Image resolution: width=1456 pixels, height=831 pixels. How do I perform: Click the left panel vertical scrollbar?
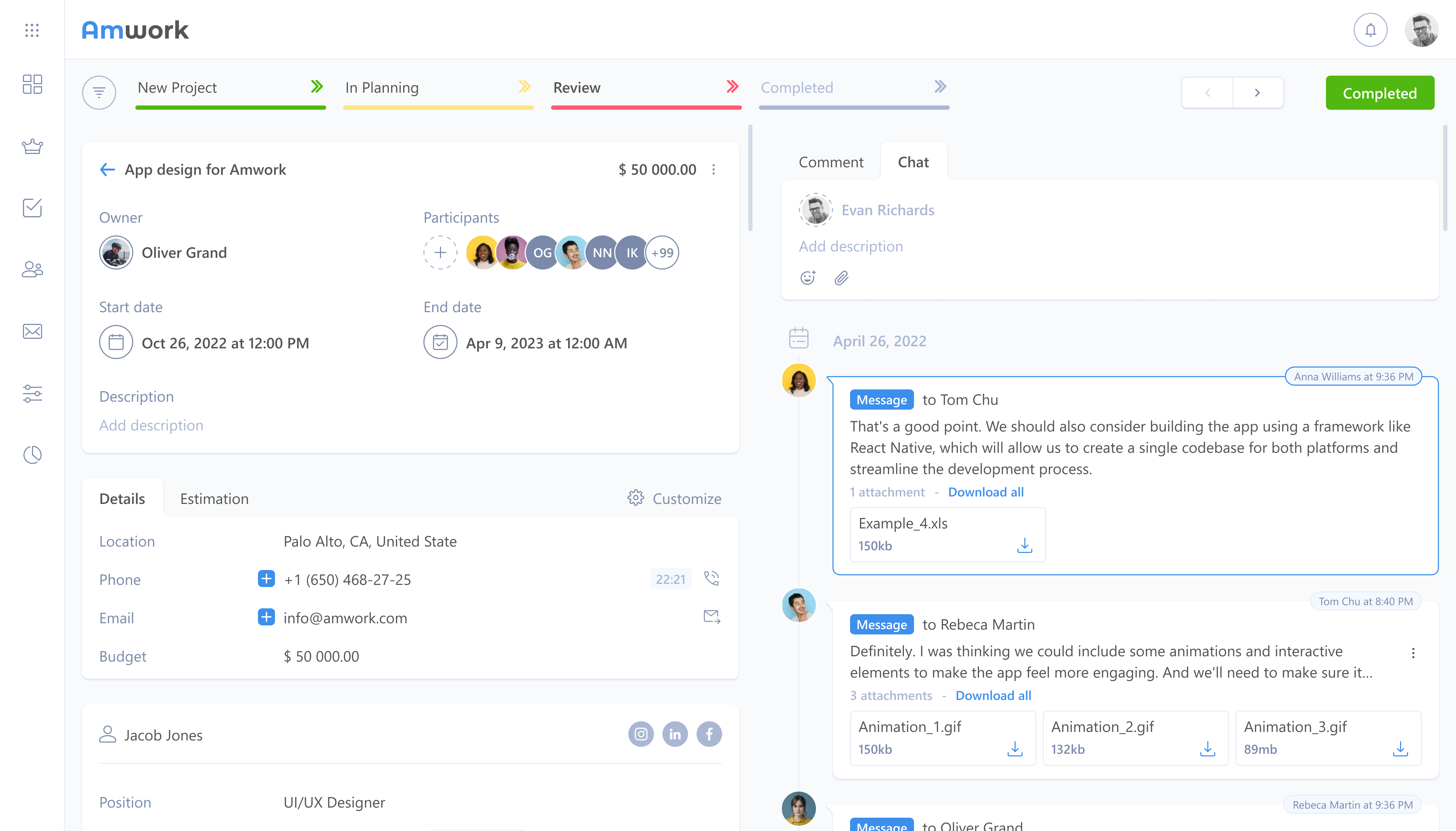coord(750,178)
